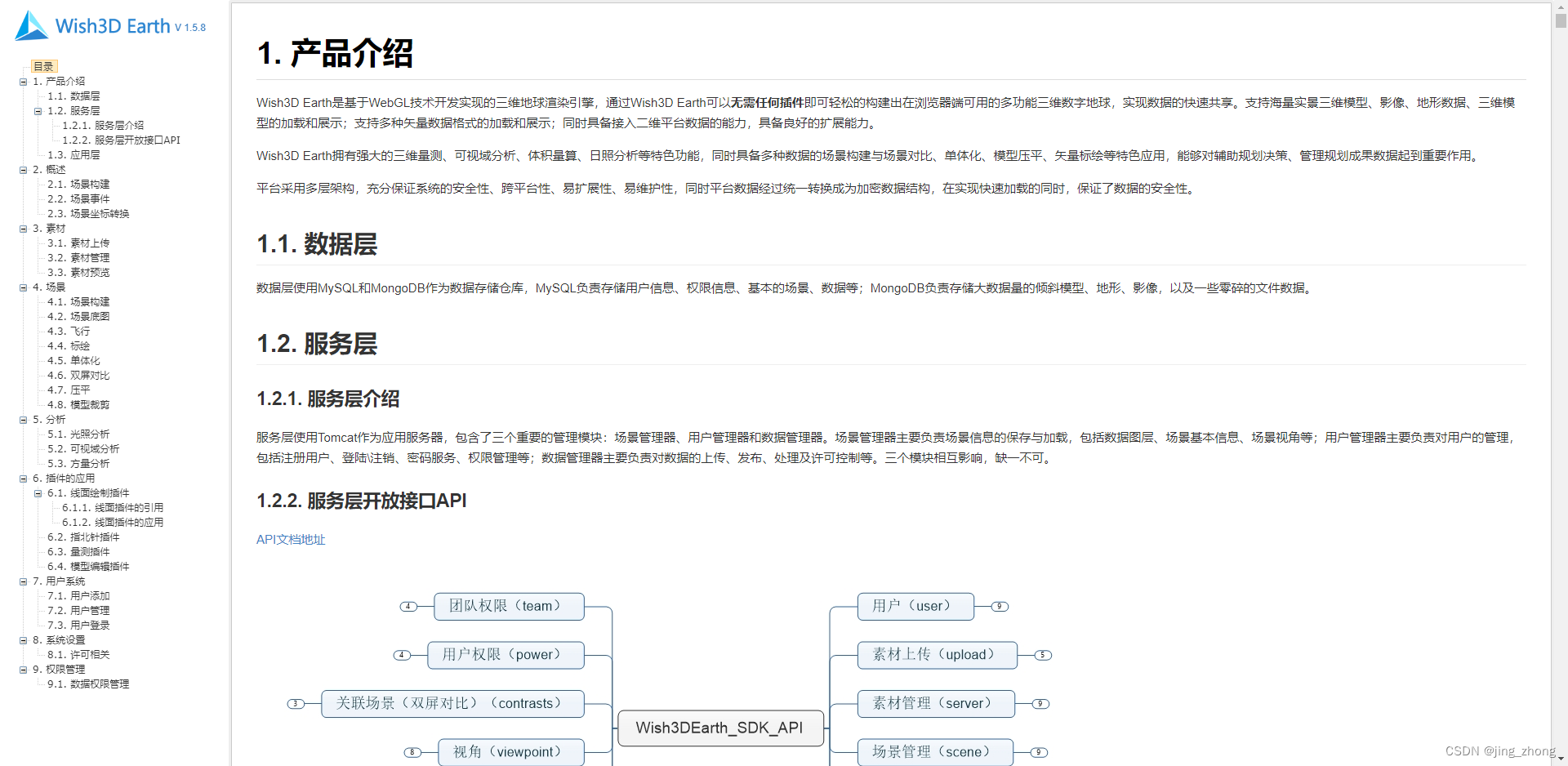Open '4.7. 压平' entry
The height and width of the screenshot is (766, 1568).
69,390
